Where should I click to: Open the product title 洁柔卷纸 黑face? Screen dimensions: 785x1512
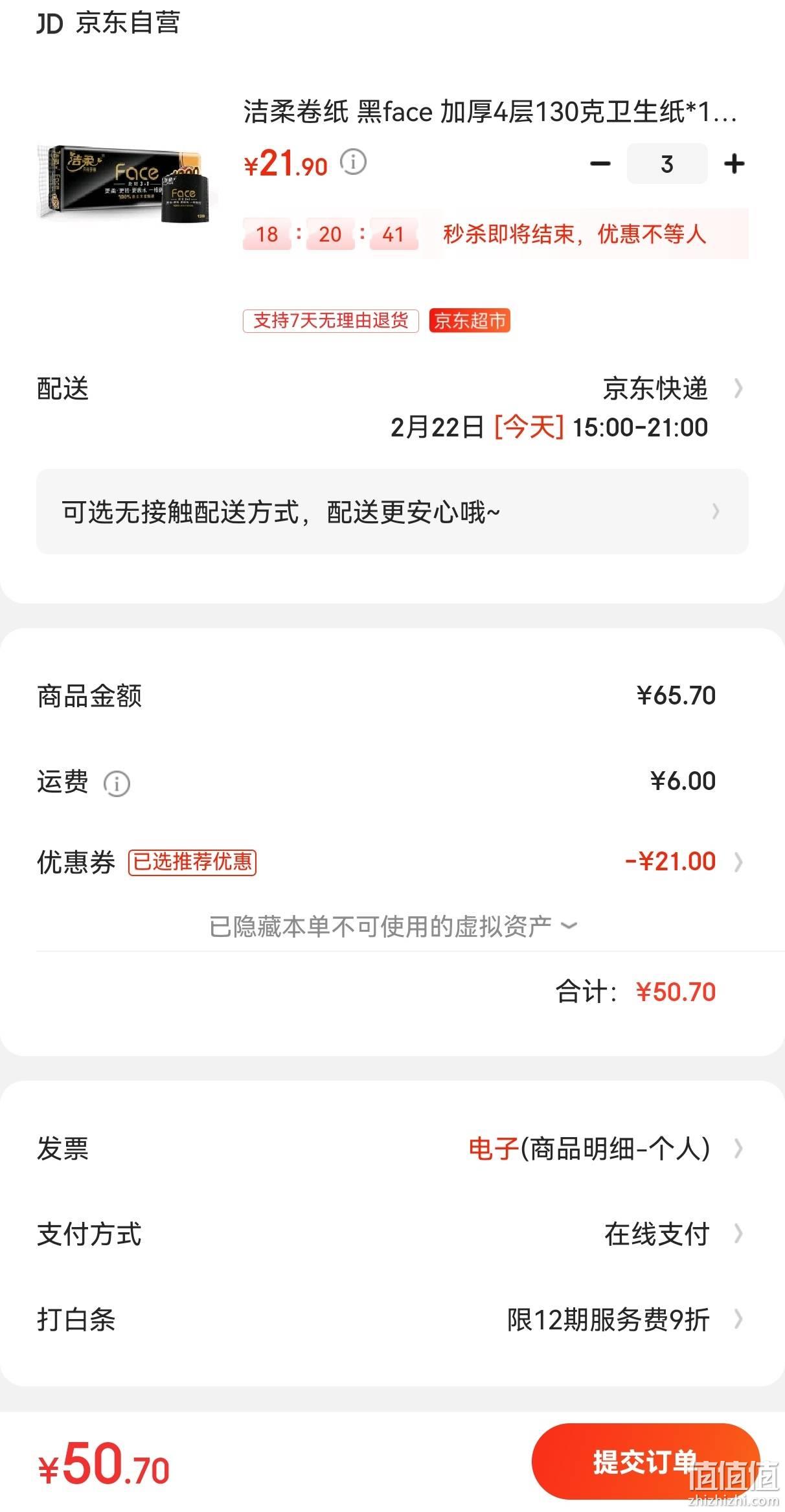[490, 112]
